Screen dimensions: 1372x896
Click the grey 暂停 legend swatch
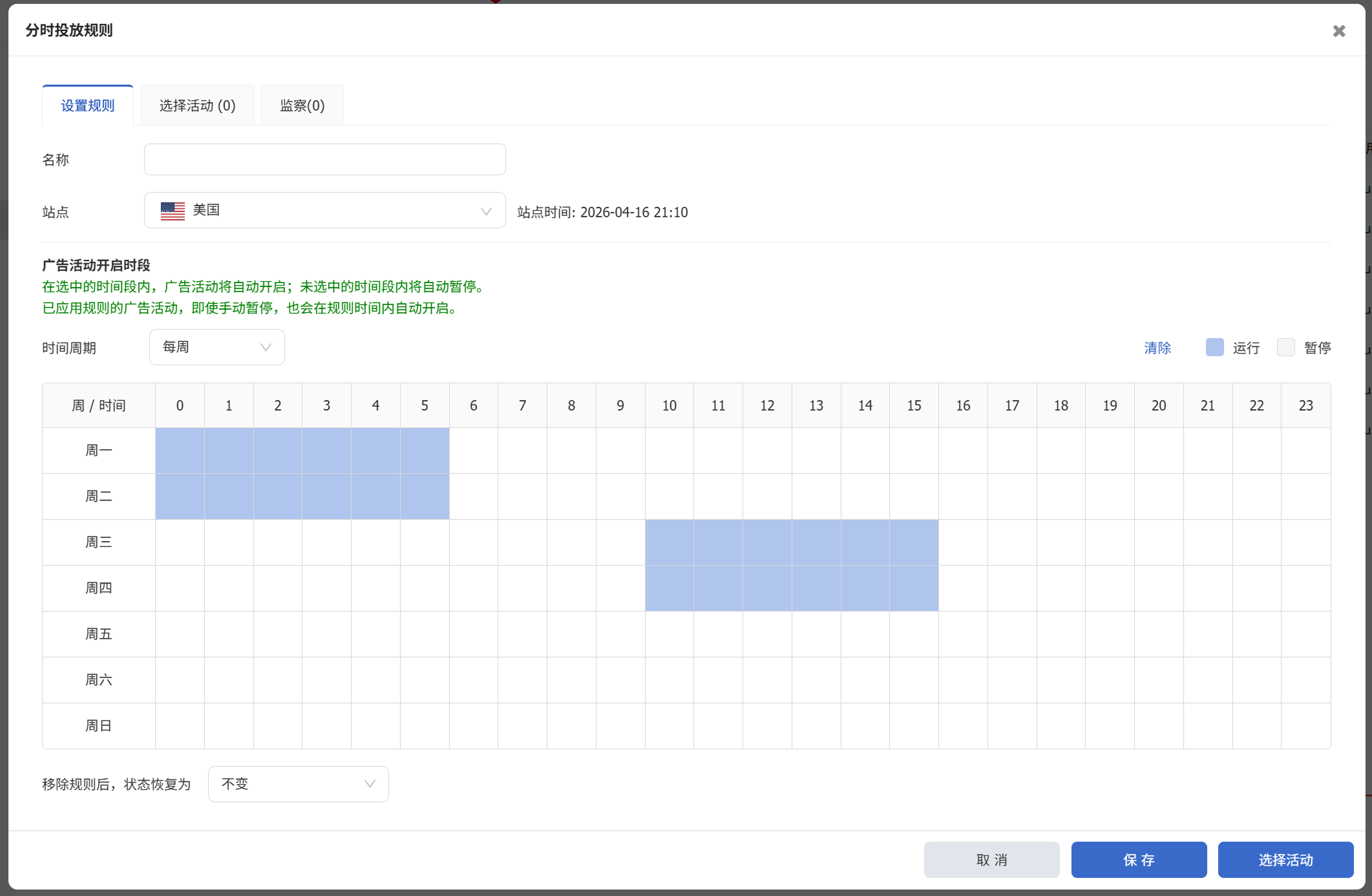1285,348
